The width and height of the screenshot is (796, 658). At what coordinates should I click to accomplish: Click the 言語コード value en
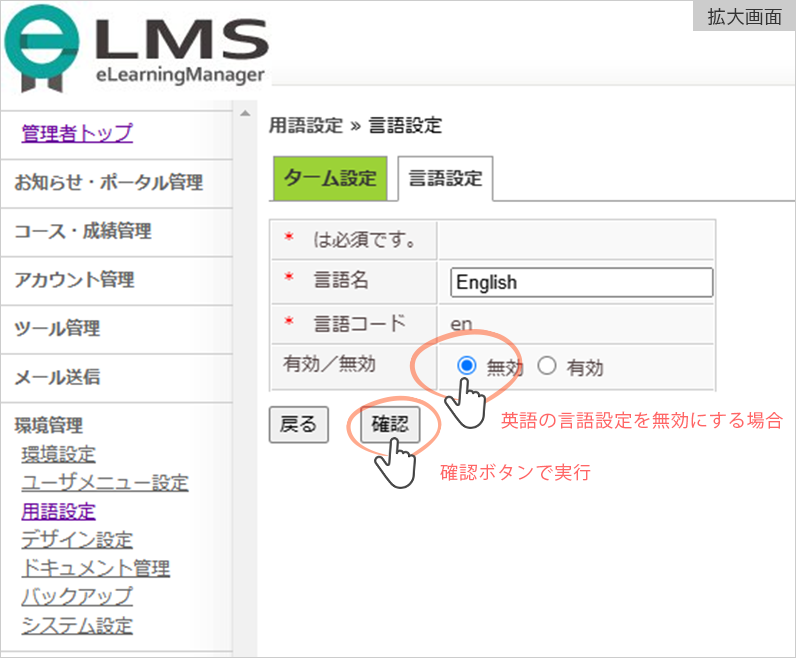click(x=461, y=324)
